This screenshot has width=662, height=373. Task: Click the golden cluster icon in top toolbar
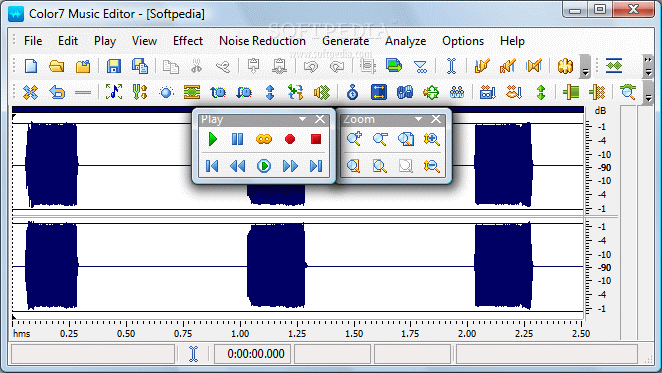[x=565, y=66]
